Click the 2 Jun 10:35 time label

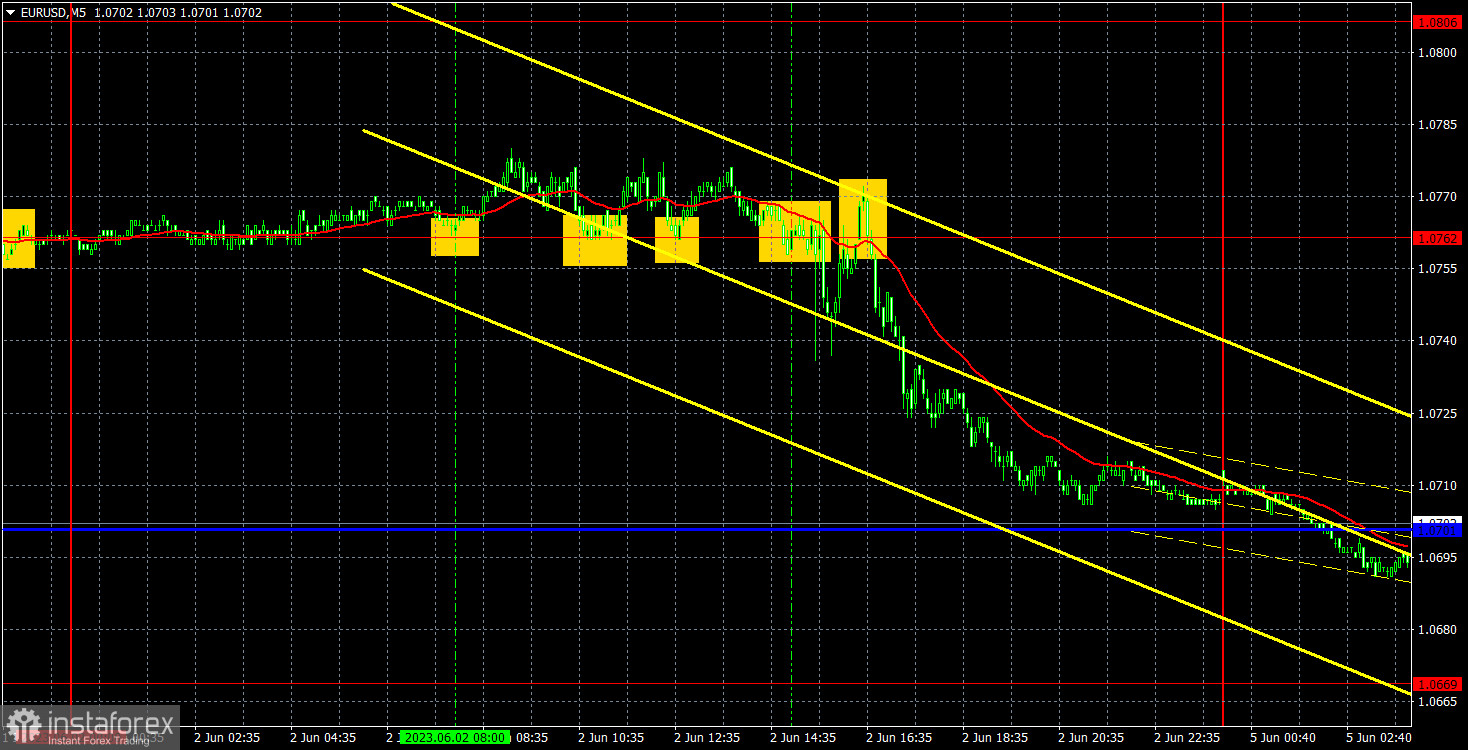[x=613, y=737]
